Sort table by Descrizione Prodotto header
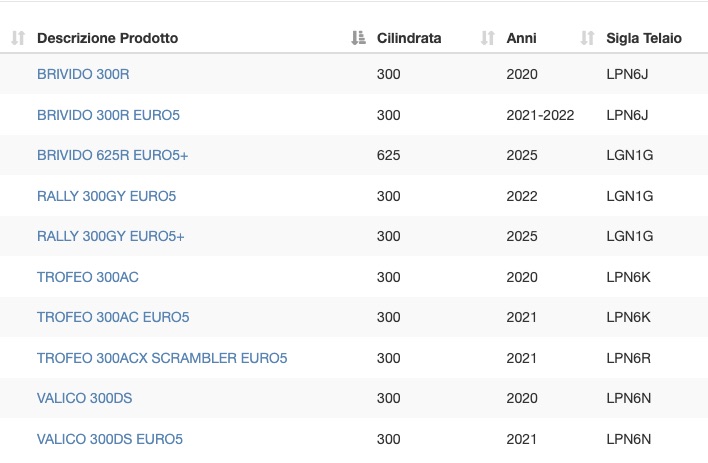 tap(107, 38)
